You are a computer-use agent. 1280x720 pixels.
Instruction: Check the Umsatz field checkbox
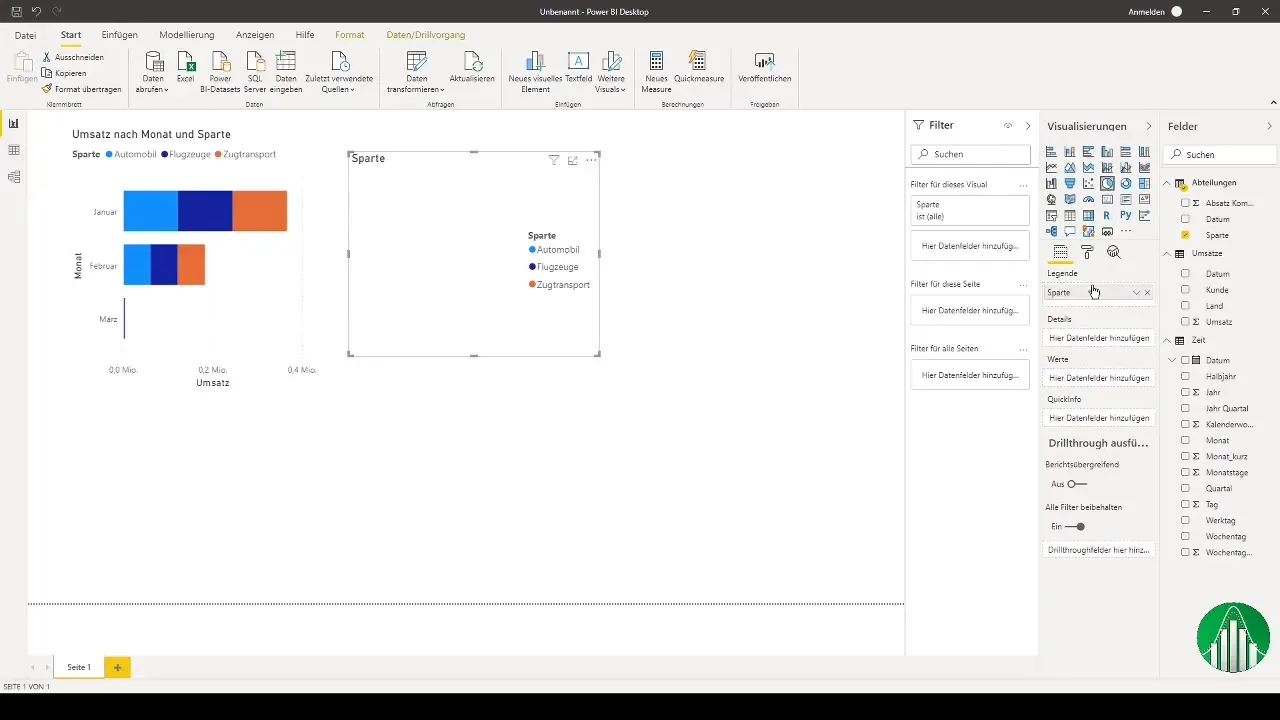[x=1185, y=322]
